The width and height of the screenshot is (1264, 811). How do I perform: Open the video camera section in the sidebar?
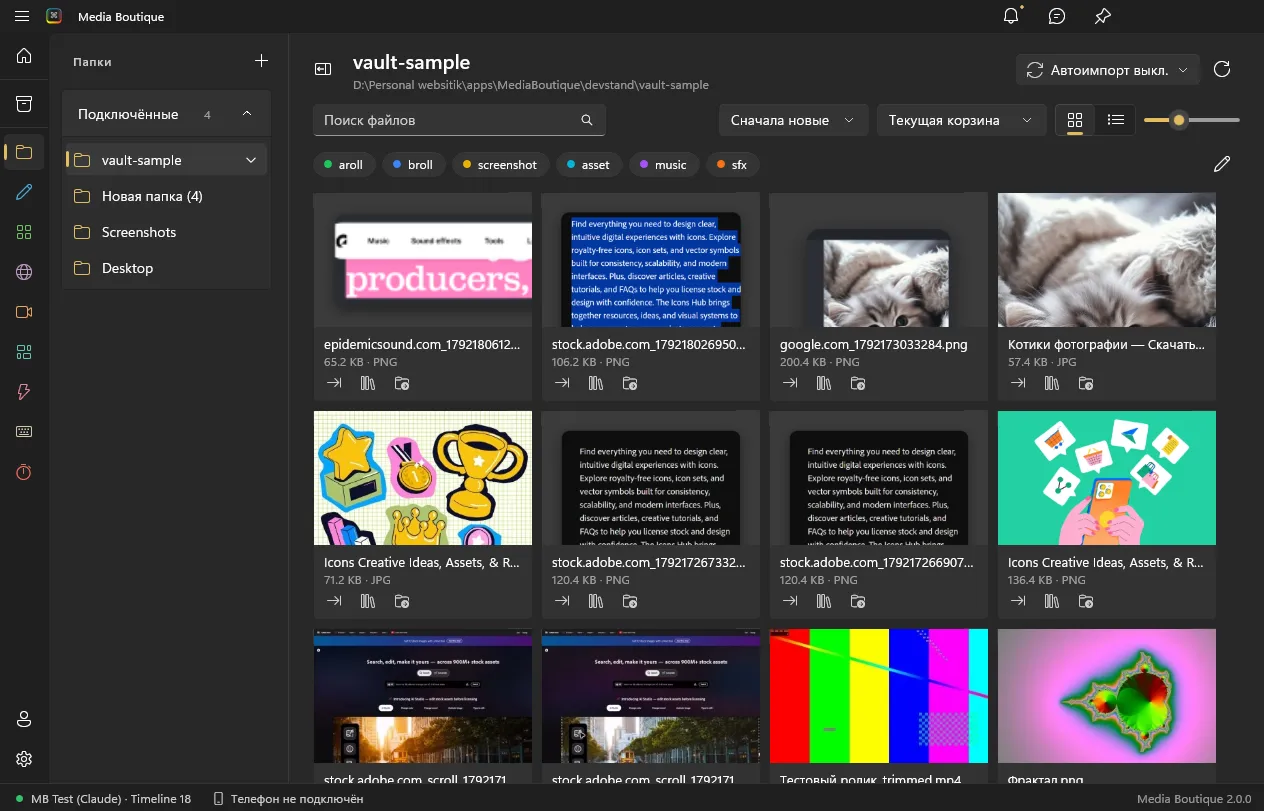tap(24, 312)
